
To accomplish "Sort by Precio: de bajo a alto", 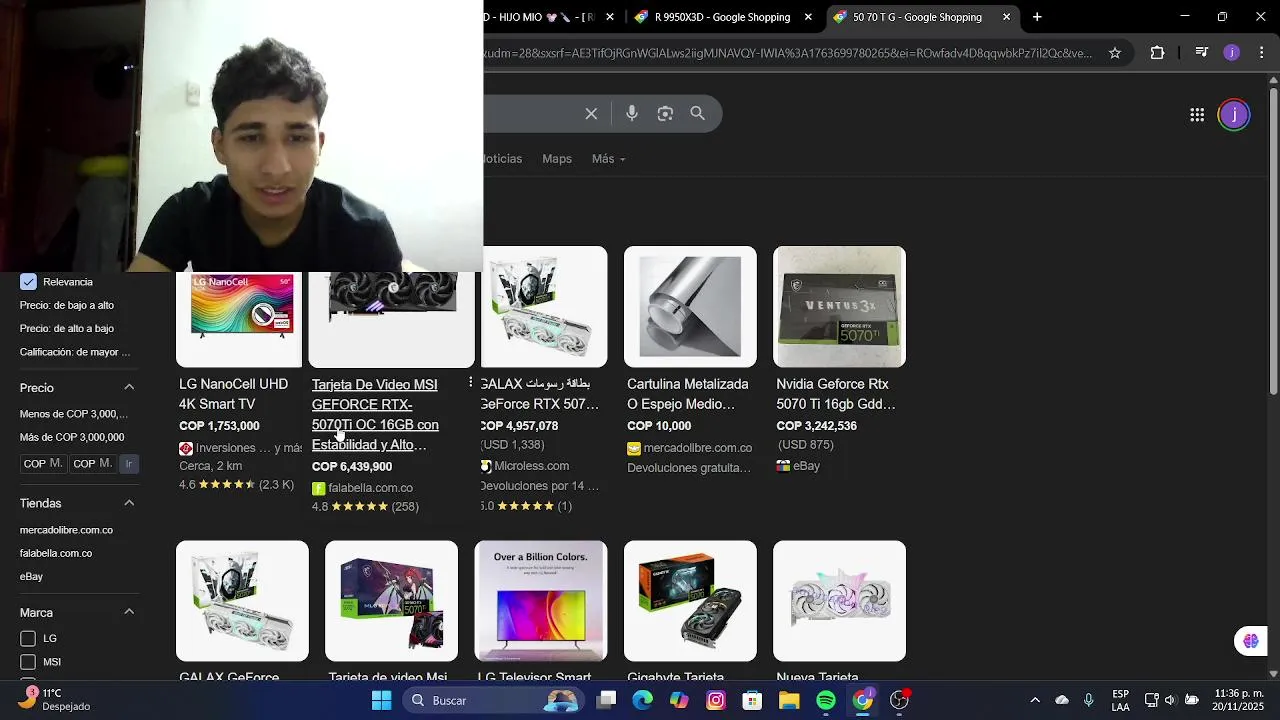I will 67,305.
